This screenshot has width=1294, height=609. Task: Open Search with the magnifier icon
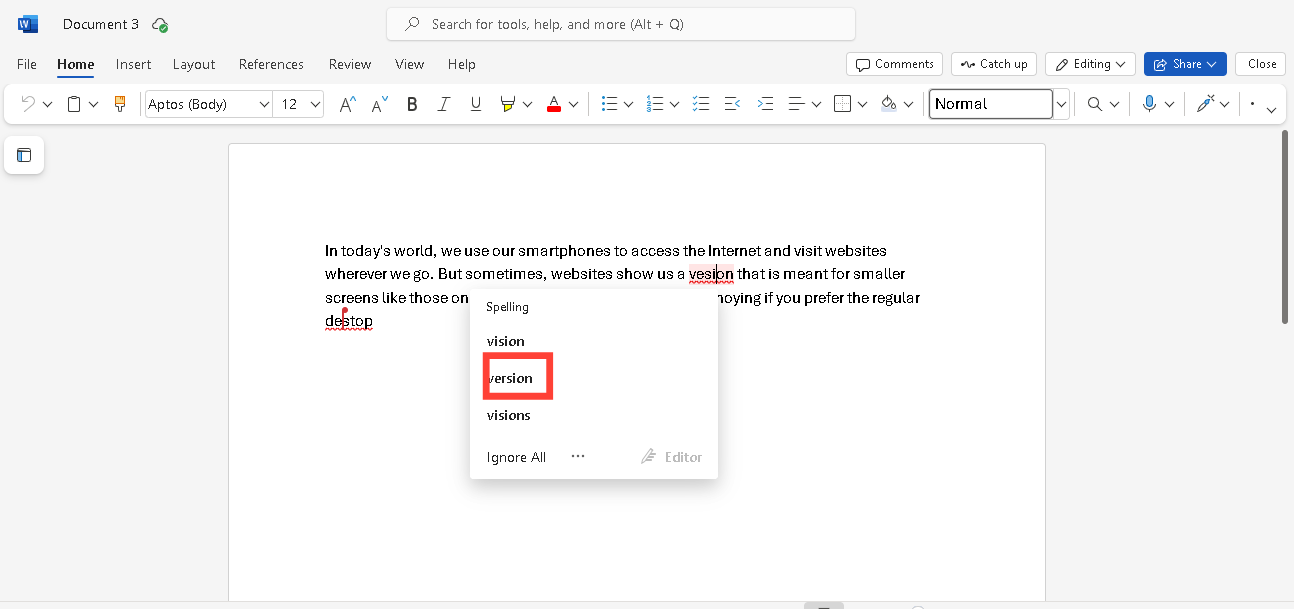[1095, 103]
